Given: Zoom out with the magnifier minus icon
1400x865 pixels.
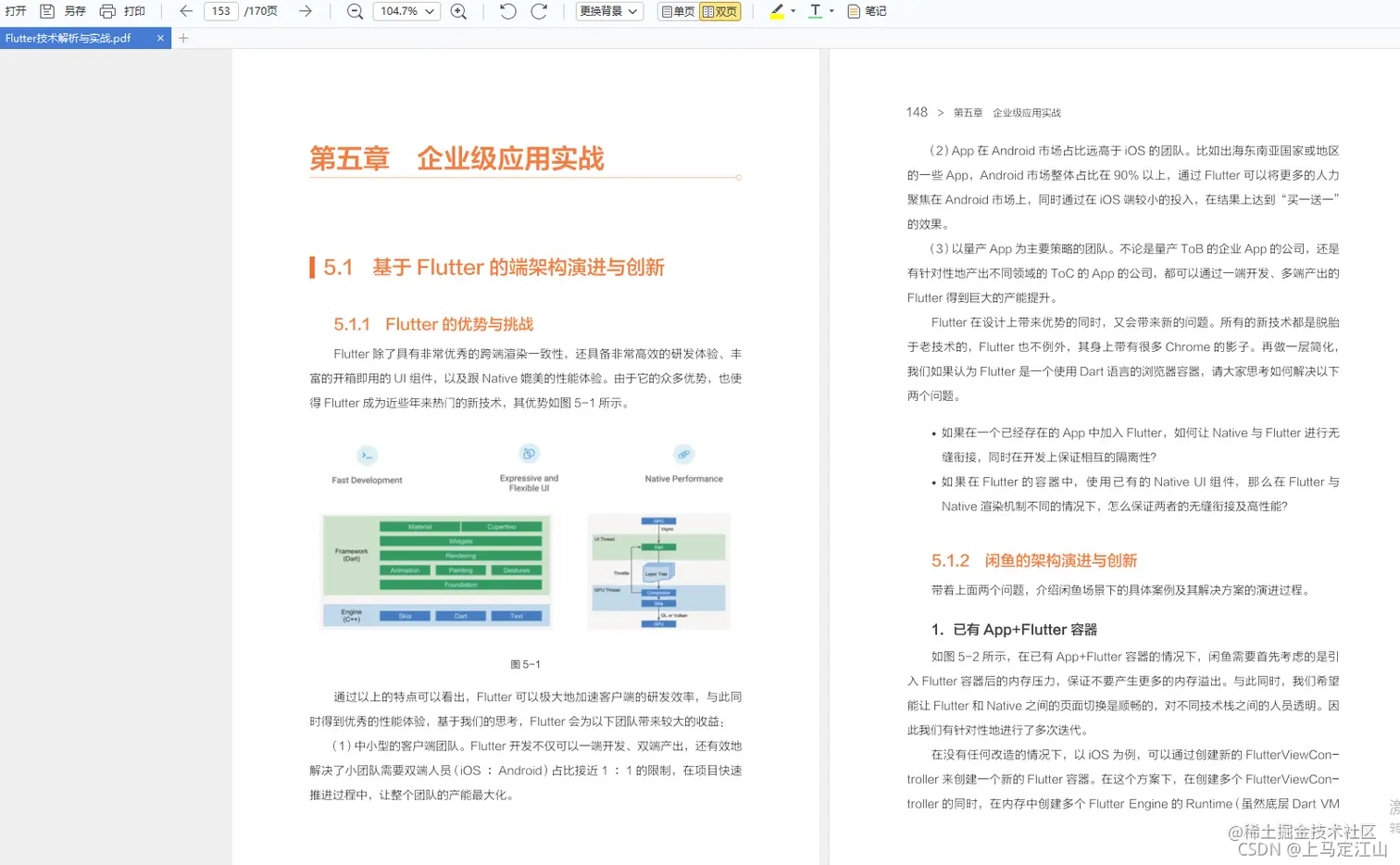Looking at the screenshot, I should tap(355, 11).
